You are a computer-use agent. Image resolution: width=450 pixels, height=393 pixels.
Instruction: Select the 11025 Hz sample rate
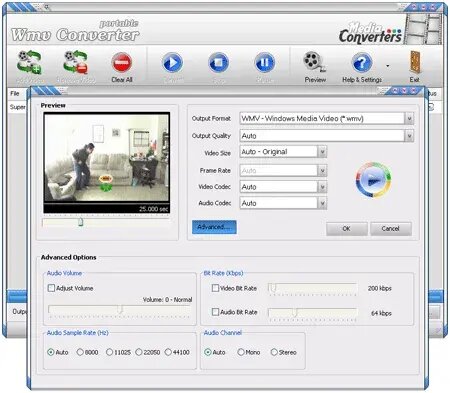(x=109, y=352)
